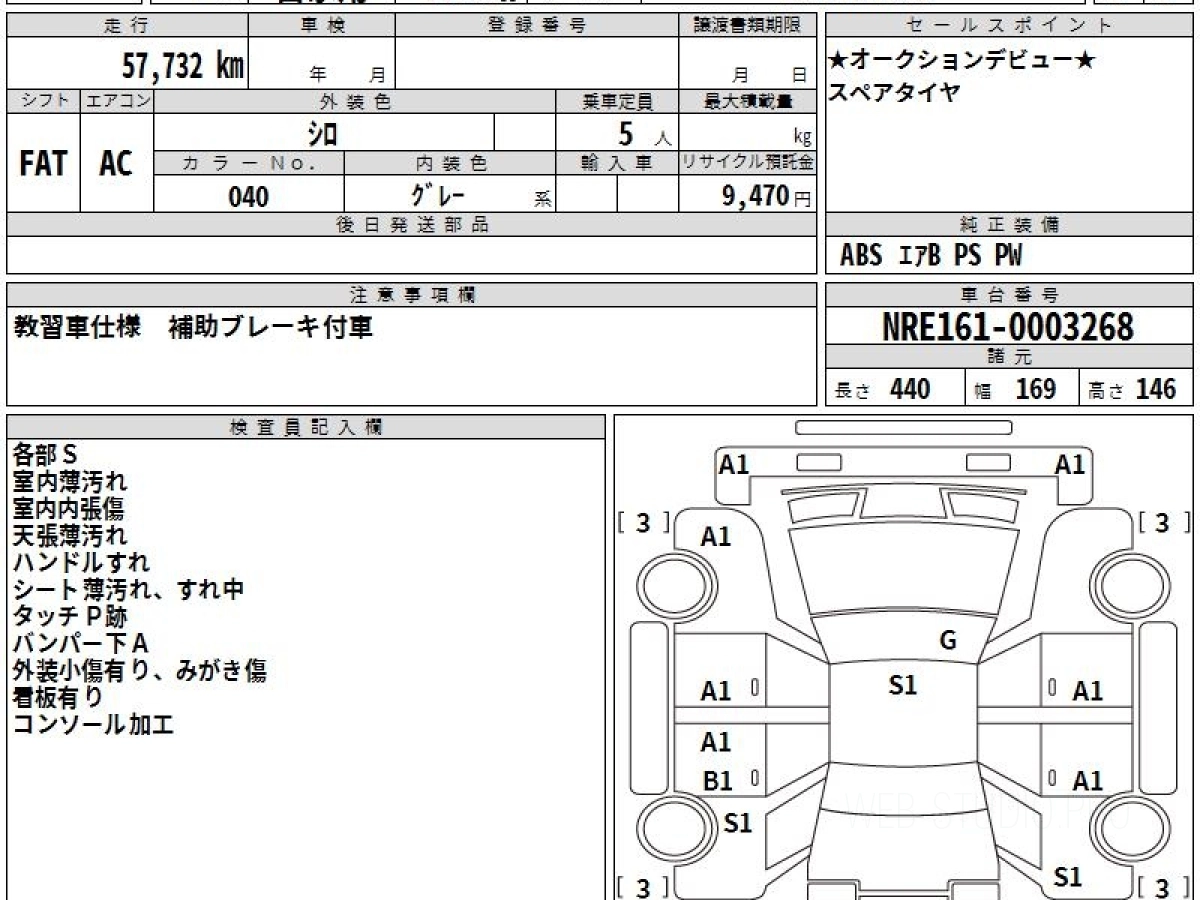
Task: Click the 外装色 header
Action: pos(355,101)
